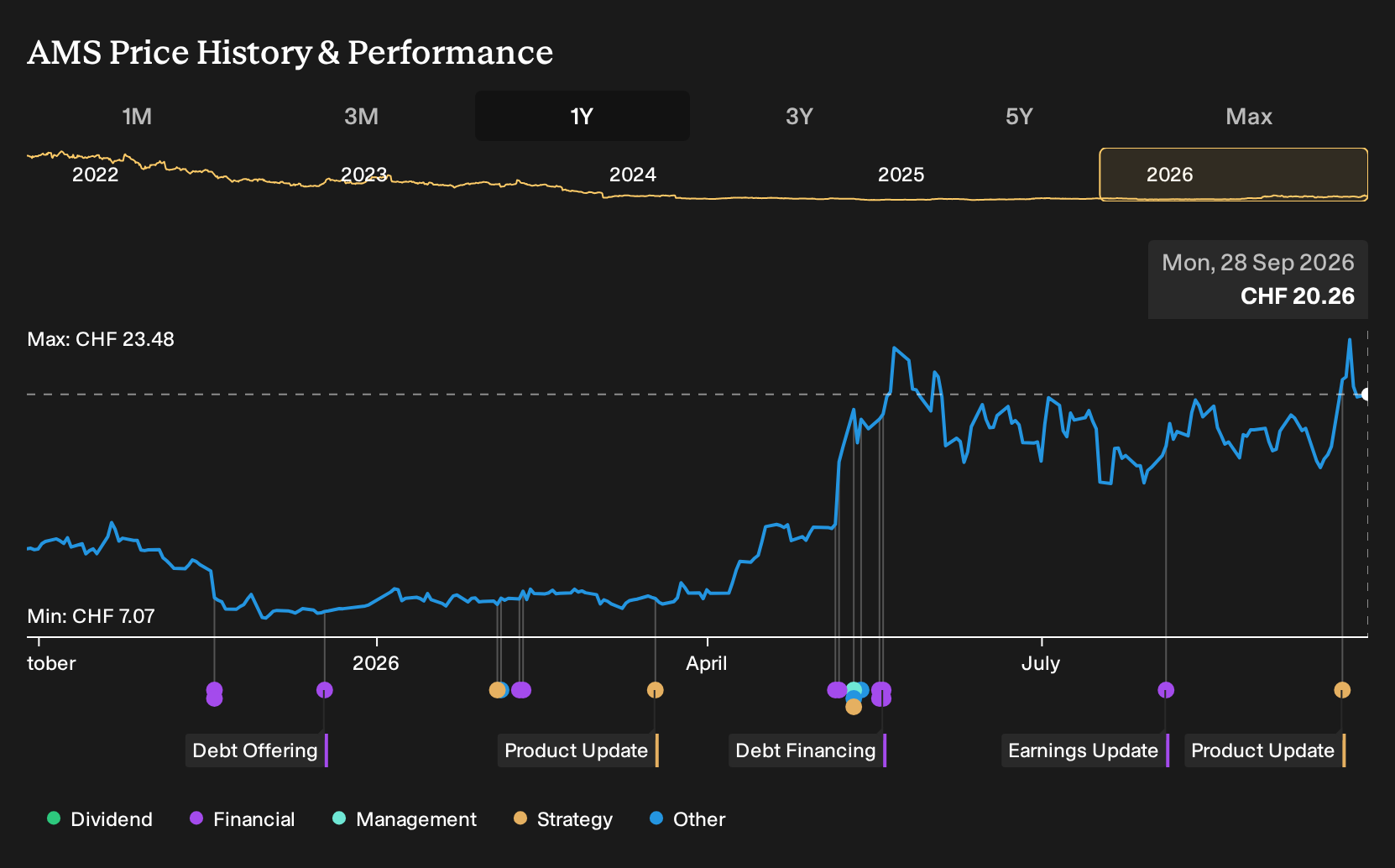Click the Min: CHF 7.07 label
This screenshot has width=1395, height=868.
tap(91, 616)
